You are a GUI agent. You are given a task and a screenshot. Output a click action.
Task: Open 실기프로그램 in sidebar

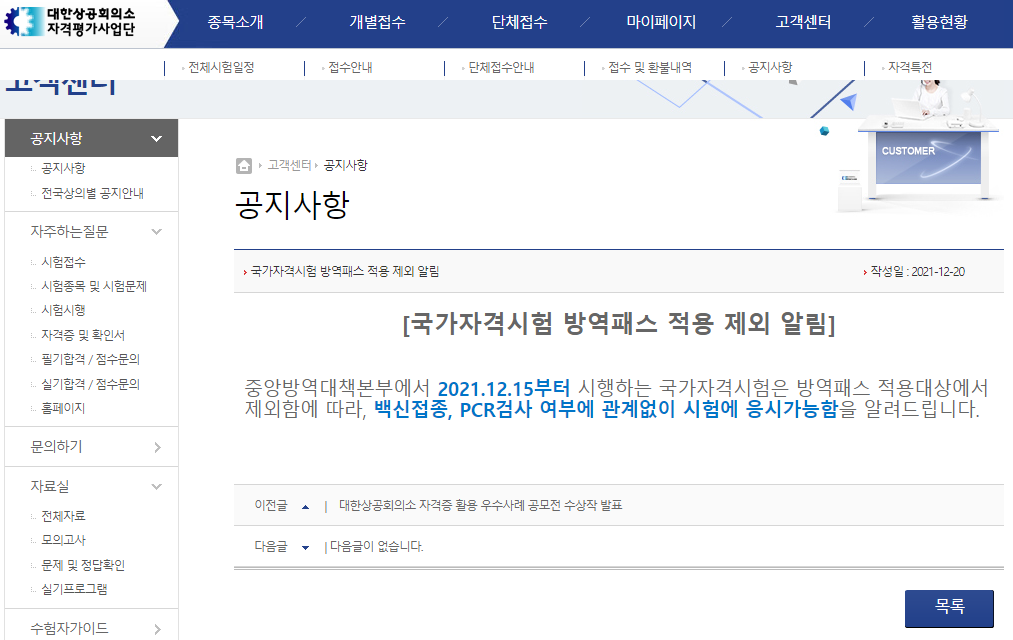click(74, 589)
